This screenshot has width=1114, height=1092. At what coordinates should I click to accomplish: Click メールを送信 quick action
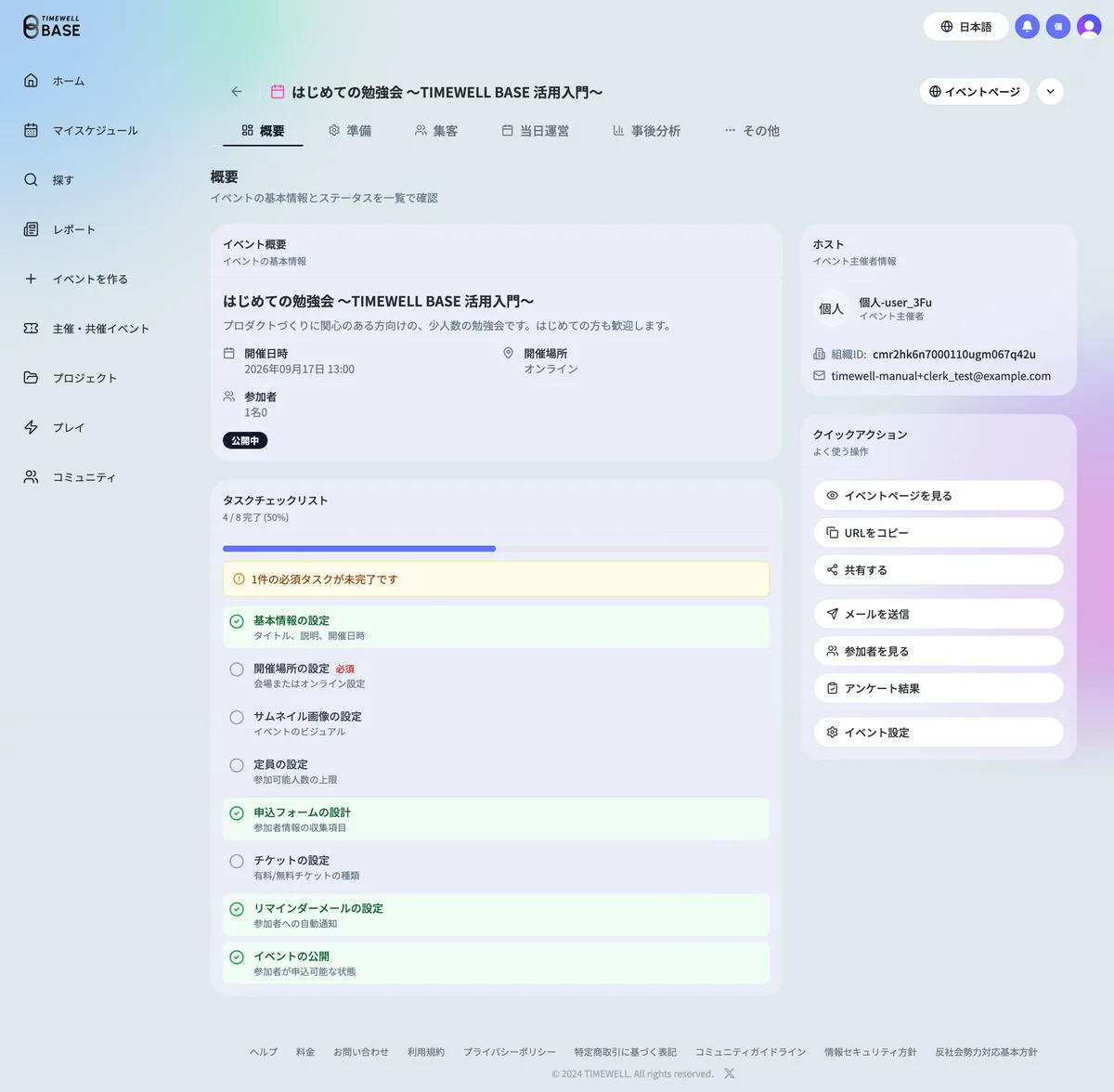pos(939,614)
